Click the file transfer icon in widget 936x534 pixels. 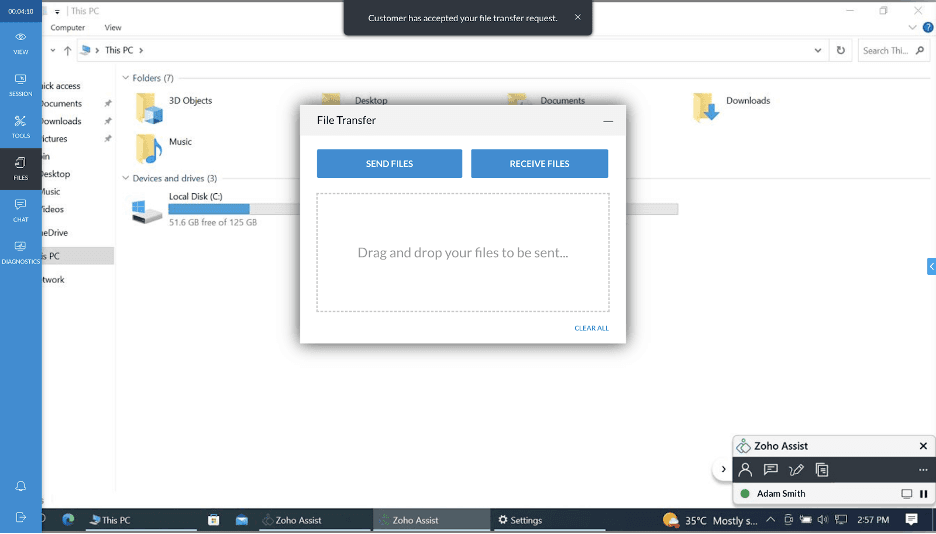[x=822, y=470]
